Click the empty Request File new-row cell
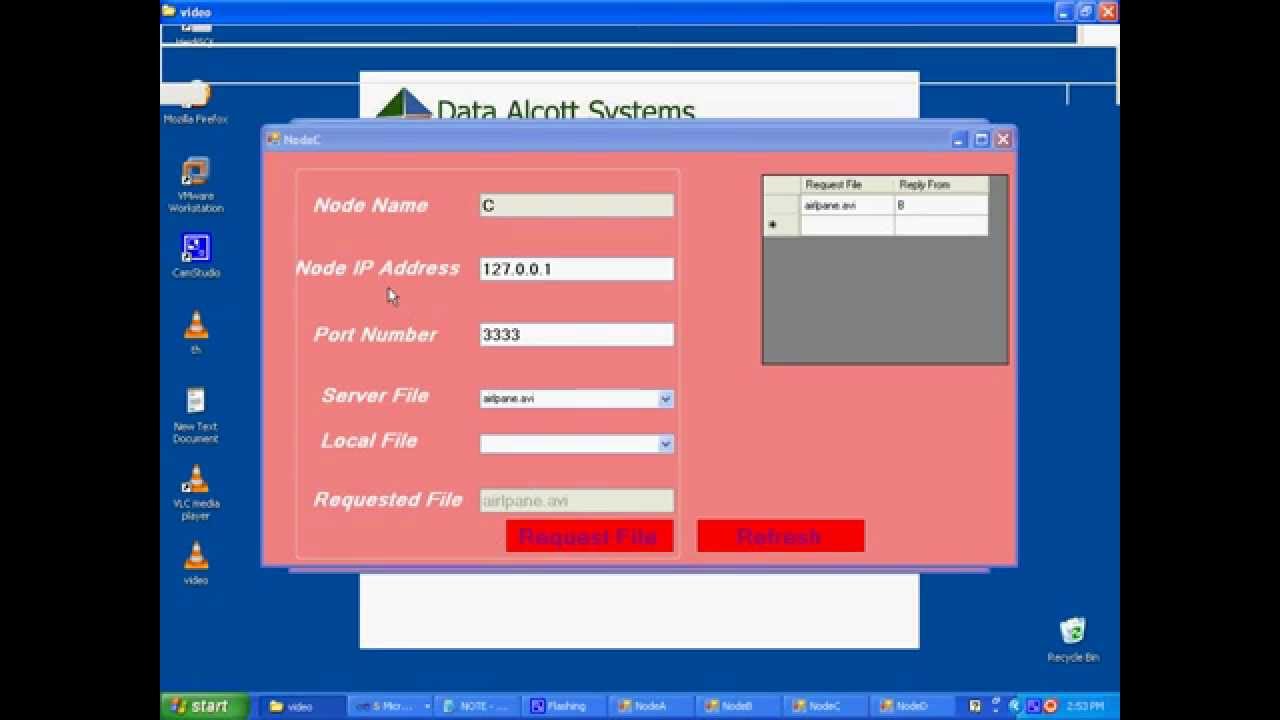The height and width of the screenshot is (720, 1280). 848,225
